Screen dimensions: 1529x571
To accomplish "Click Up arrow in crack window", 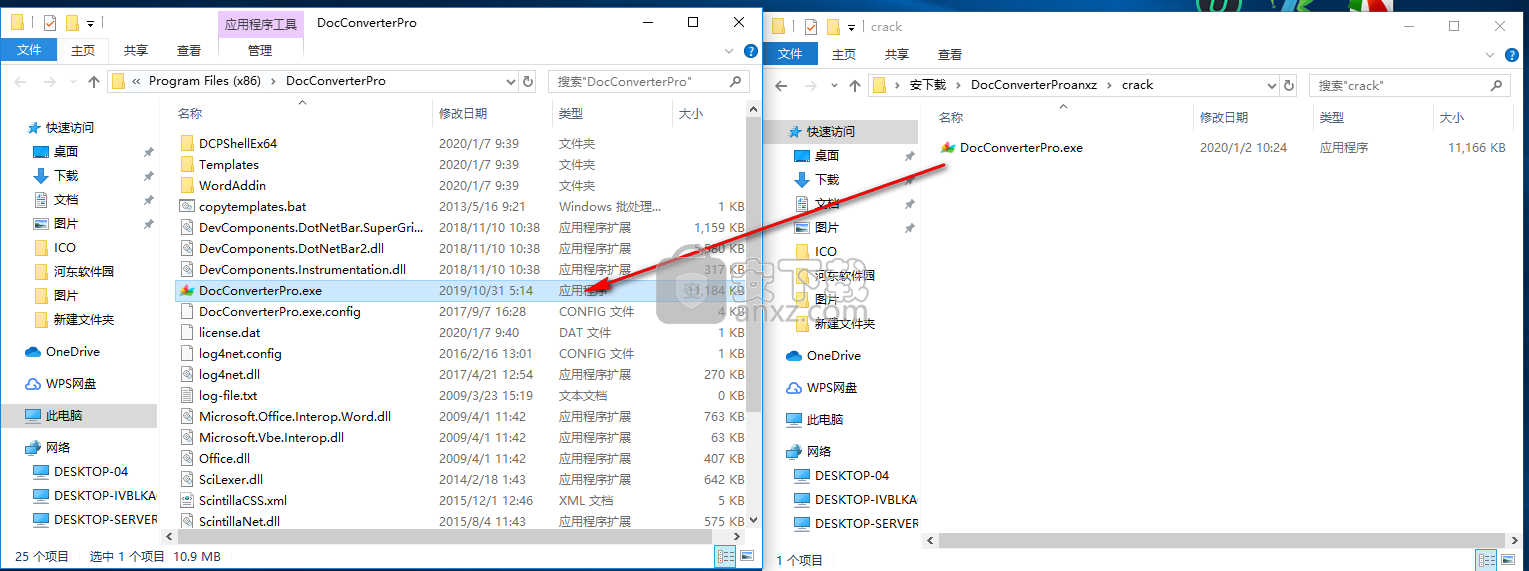I will (855, 85).
